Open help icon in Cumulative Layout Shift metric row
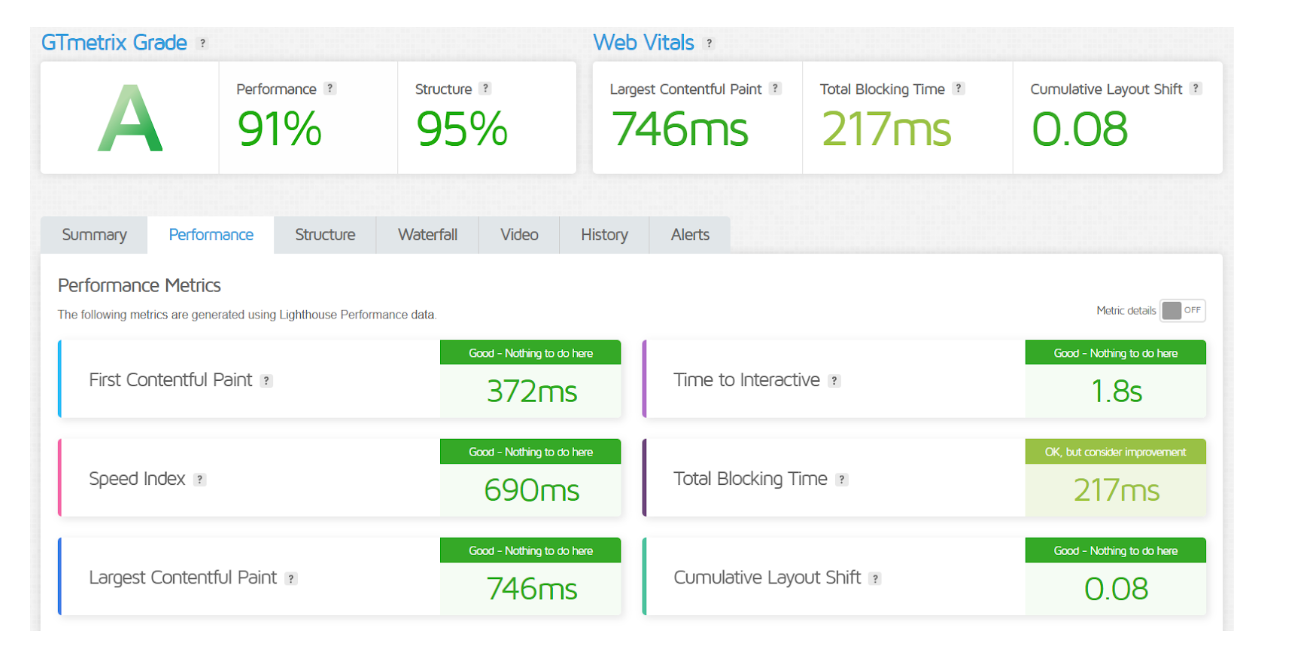Image resolution: width=1294 pixels, height=660 pixels. pos(875,579)
